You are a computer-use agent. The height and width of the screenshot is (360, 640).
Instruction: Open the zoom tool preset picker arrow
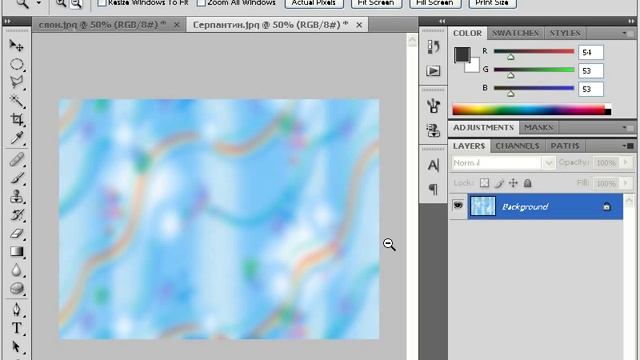pyautogui.click(x=39, y=3)
